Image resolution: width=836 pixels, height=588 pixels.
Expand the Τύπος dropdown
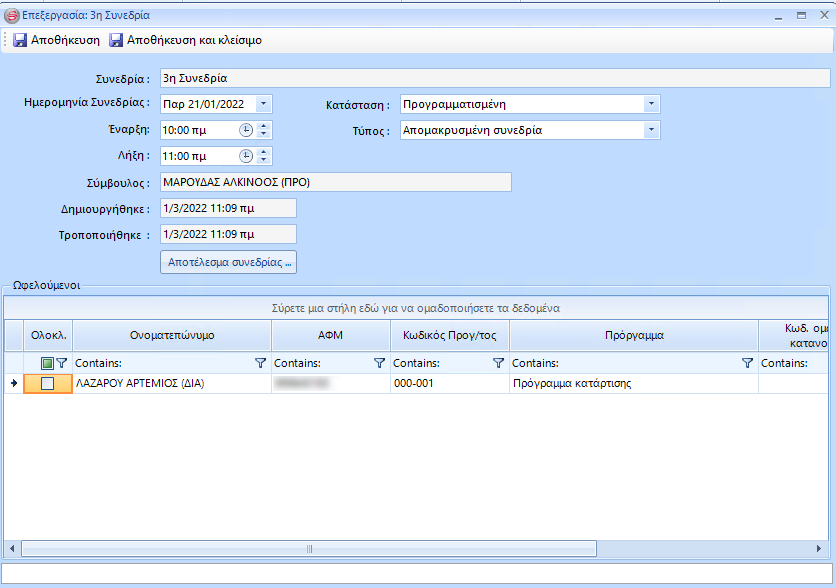click(651, 130)
